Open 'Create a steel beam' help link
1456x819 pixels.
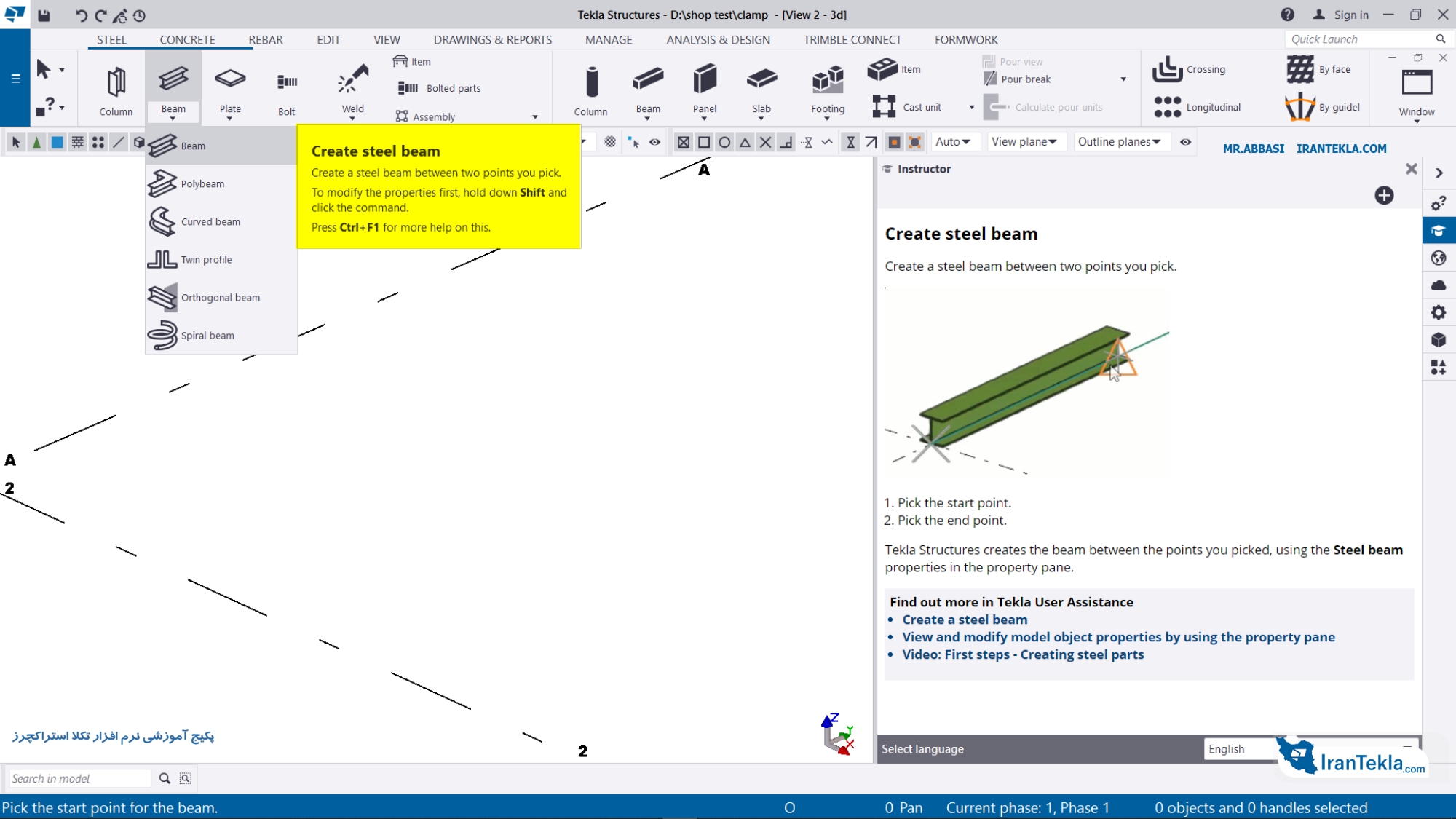tap(965, 620)
